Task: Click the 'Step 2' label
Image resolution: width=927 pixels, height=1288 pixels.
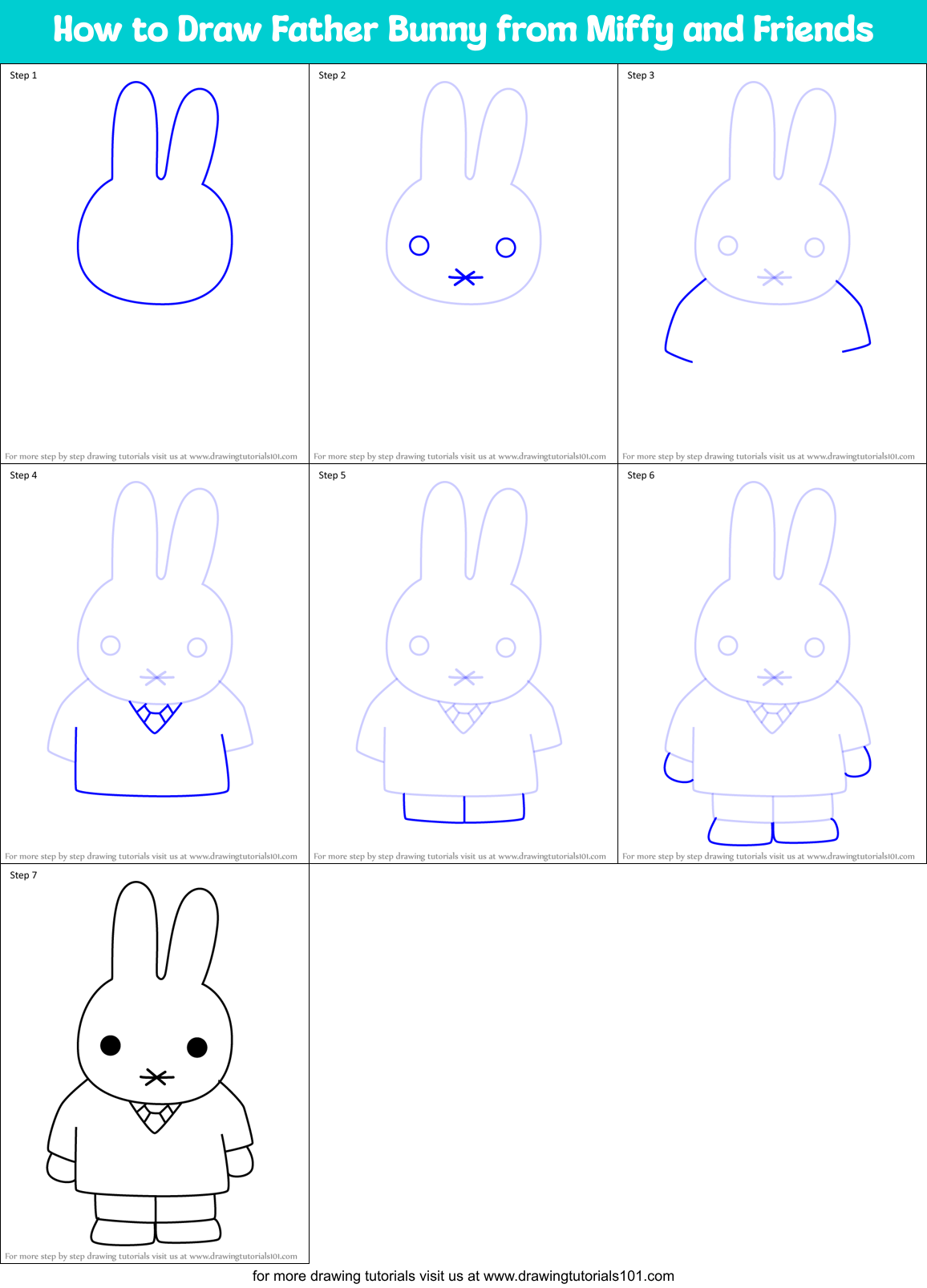Action: (x=332, y=75)
